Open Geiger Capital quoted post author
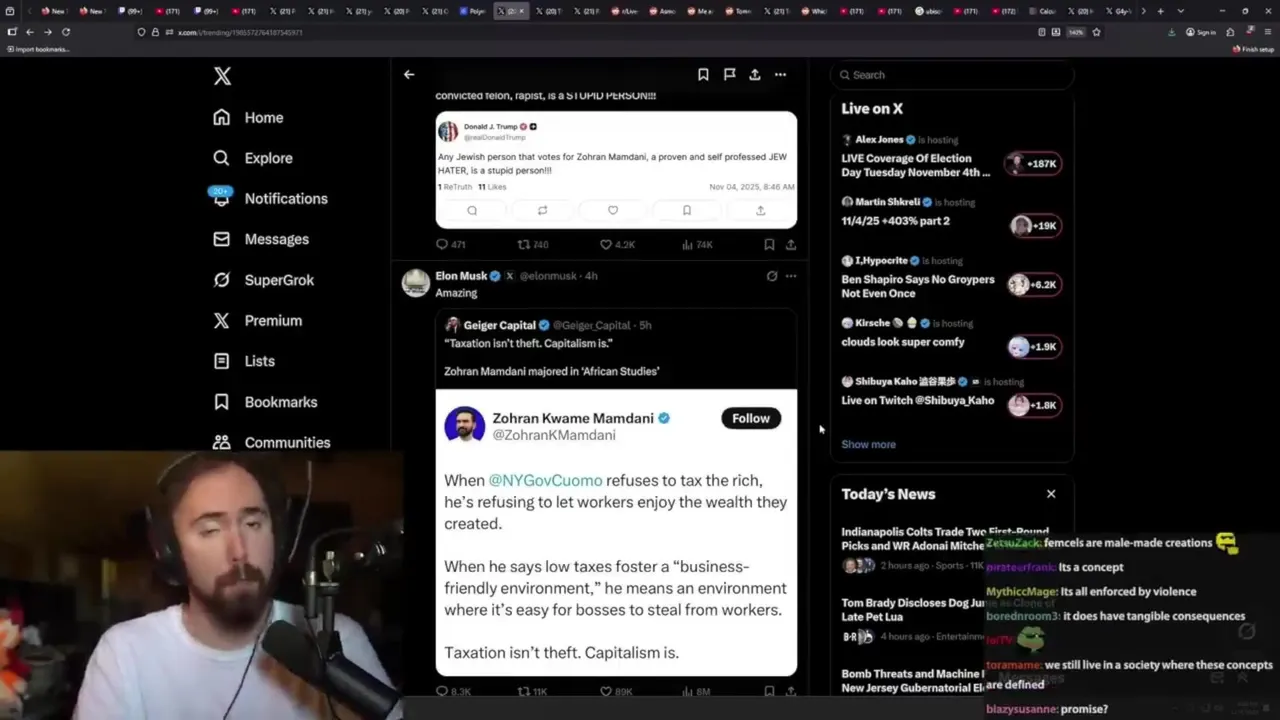Viewport: 1280px width, 720px height. click(x=500, y=325)
